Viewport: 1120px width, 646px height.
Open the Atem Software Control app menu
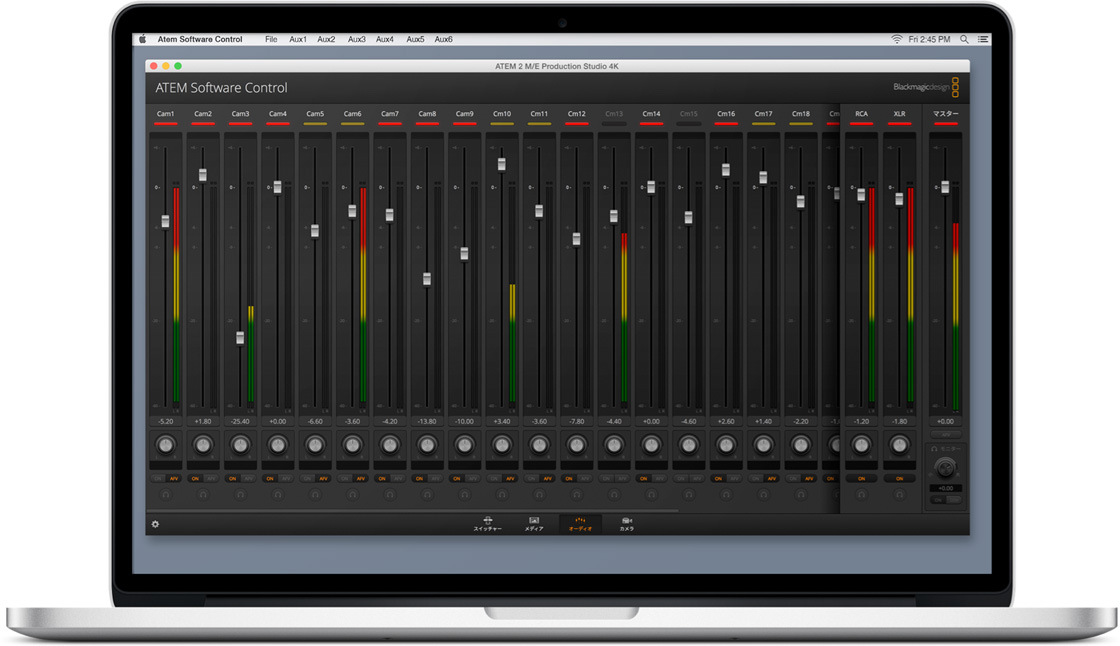coord(200,39)
